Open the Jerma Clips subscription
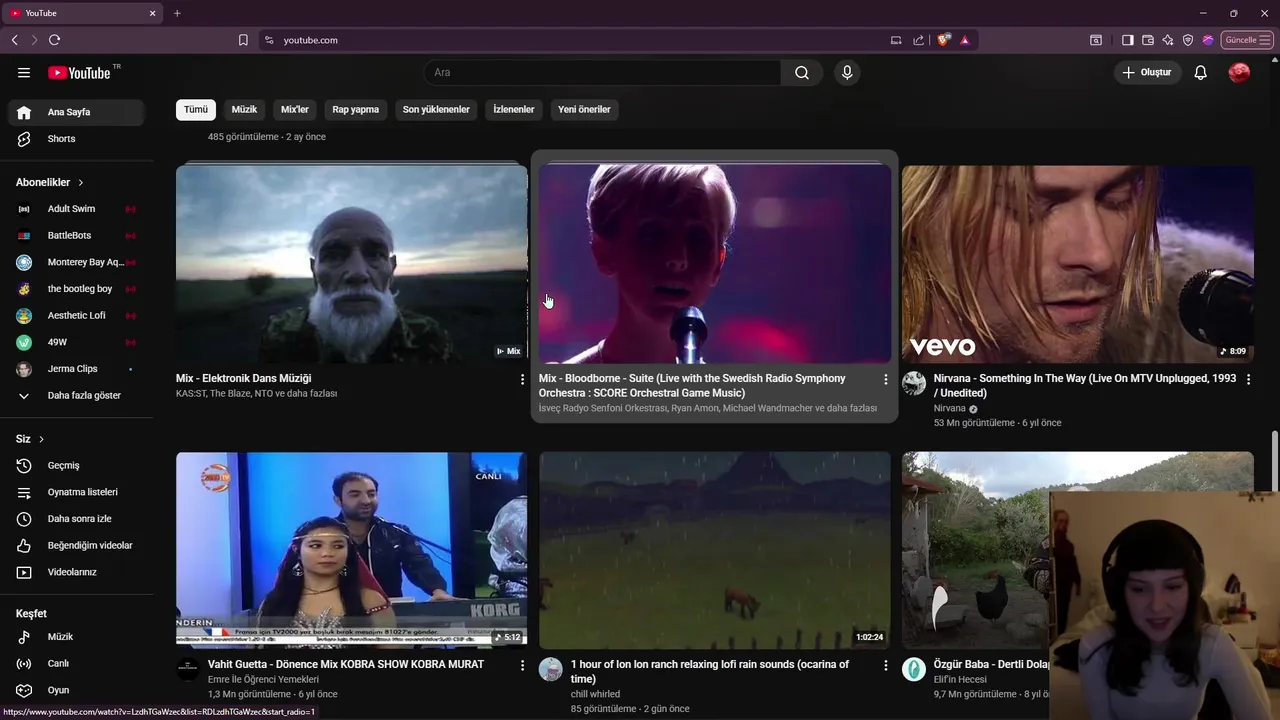 76,369
